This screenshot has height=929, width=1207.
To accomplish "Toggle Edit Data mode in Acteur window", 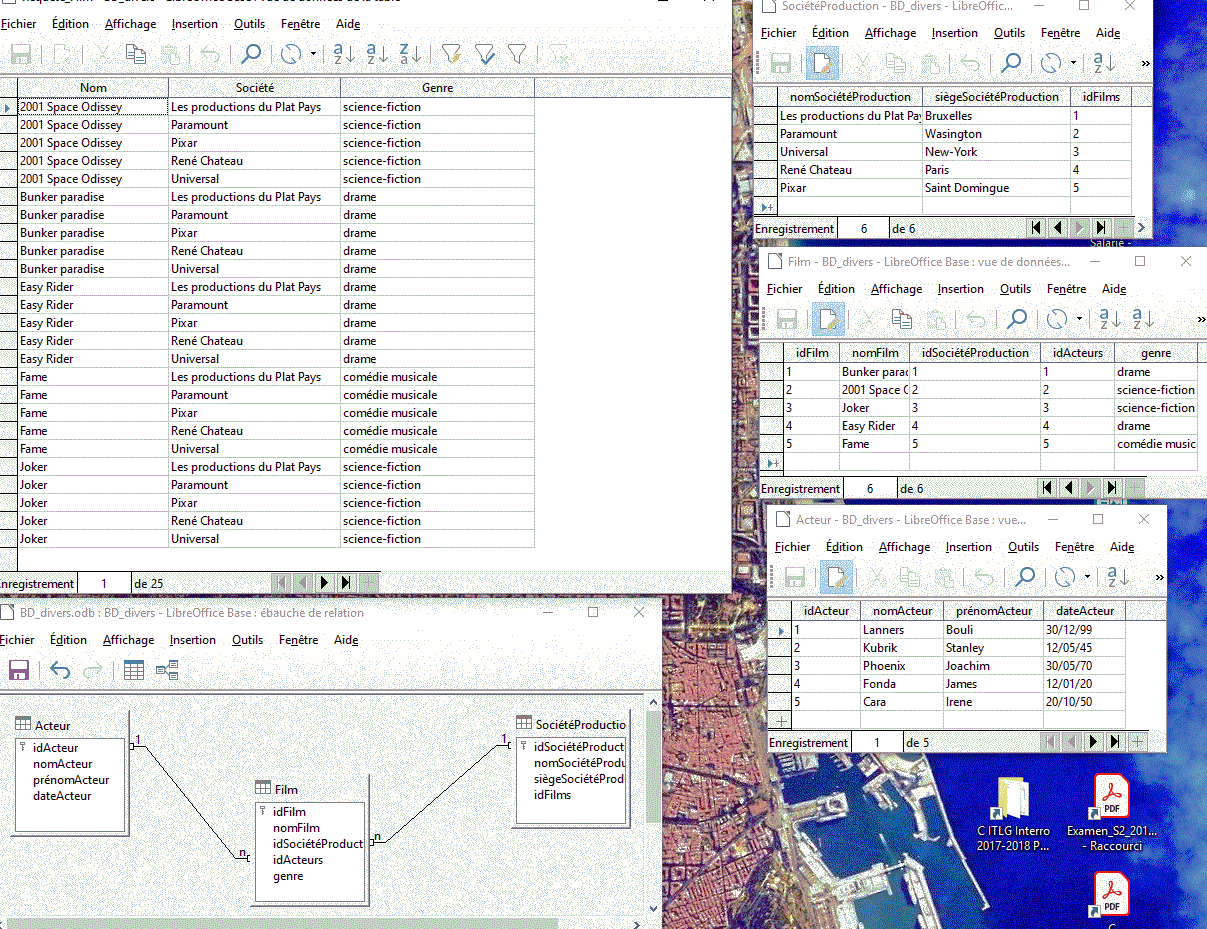I will click(836, 577).
